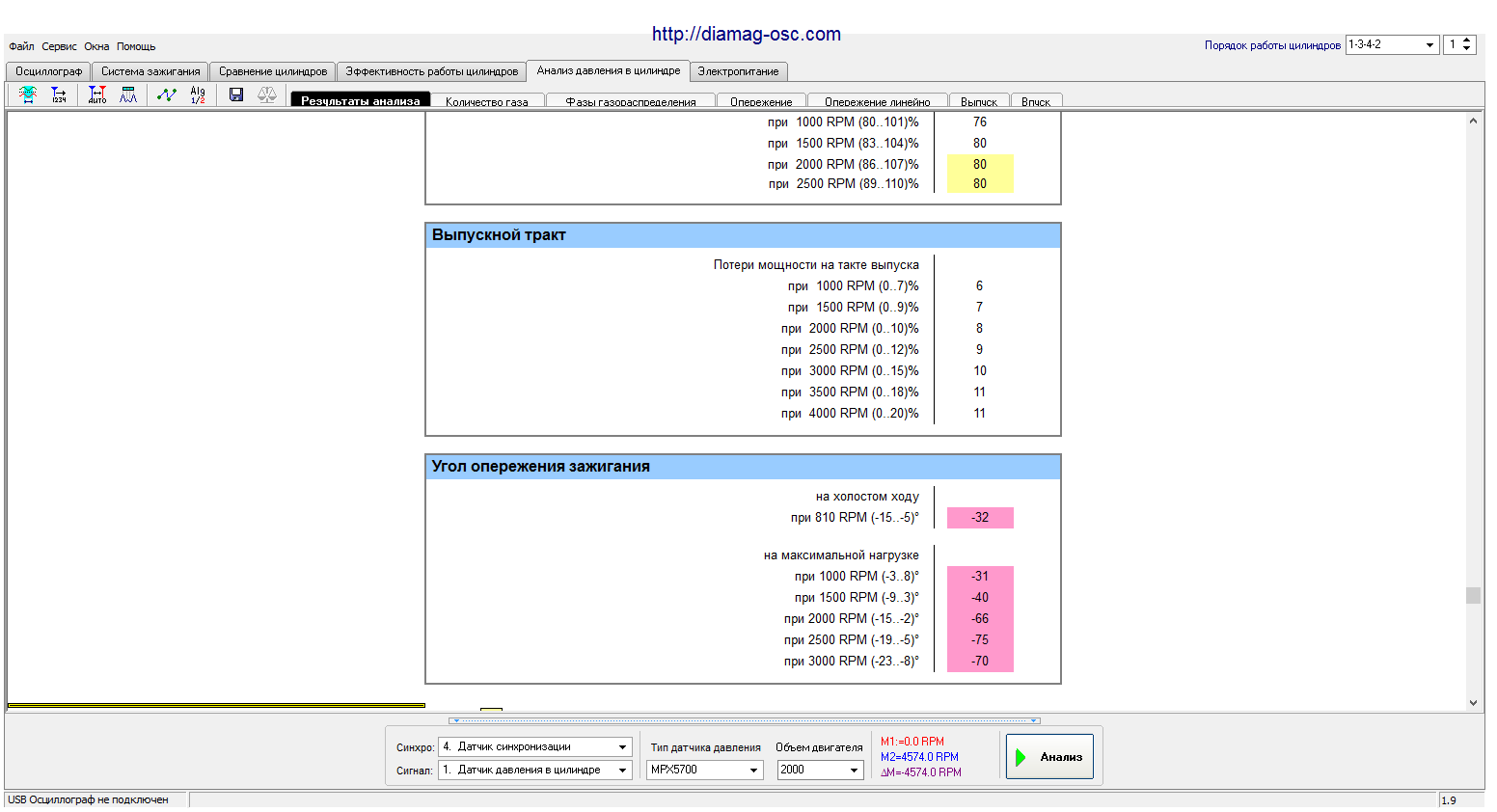Switch to the Система зажигания tab
1497x812 pixels.
[x=150, y=71]
